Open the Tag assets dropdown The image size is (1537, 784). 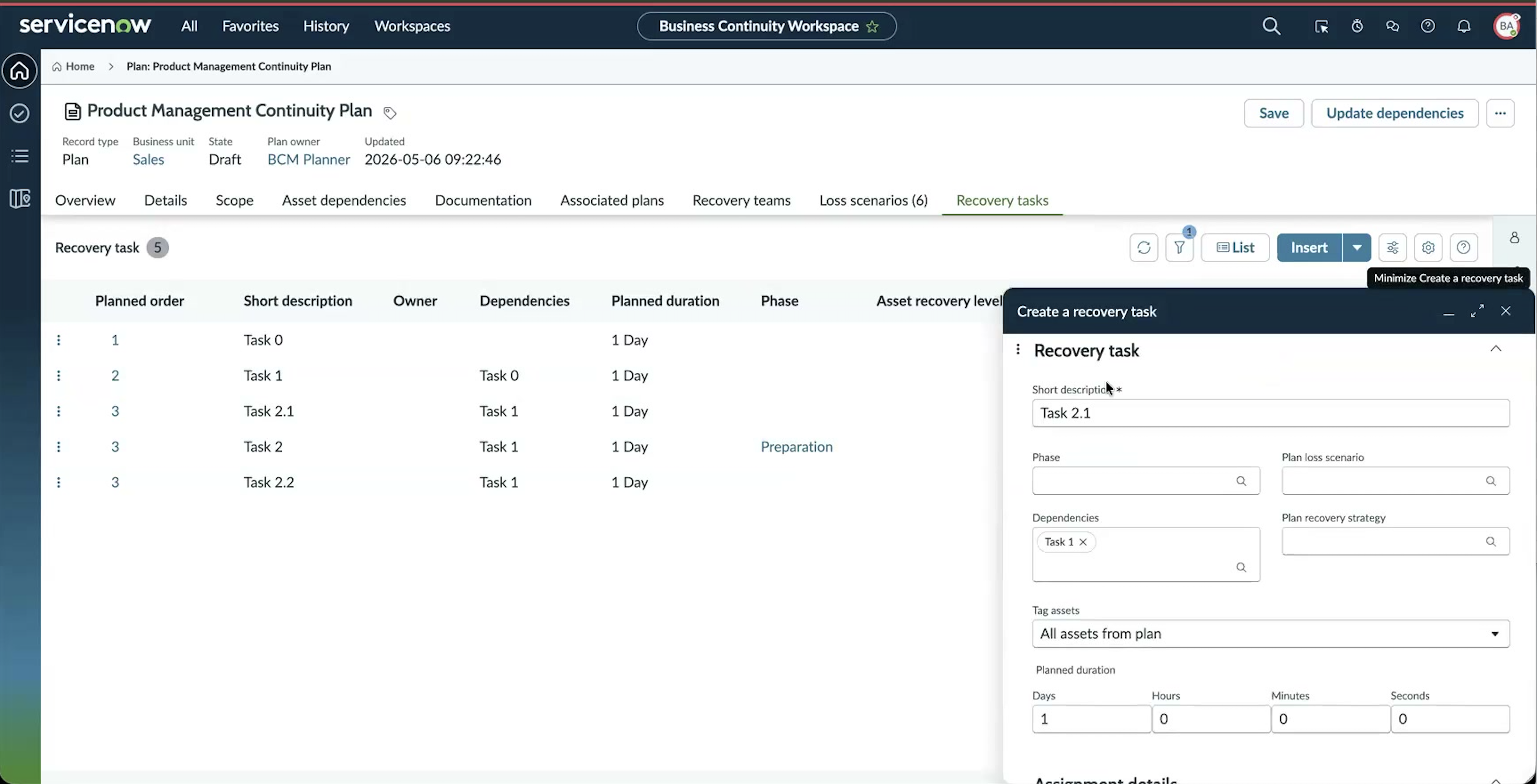click(x=1271, y=634)
